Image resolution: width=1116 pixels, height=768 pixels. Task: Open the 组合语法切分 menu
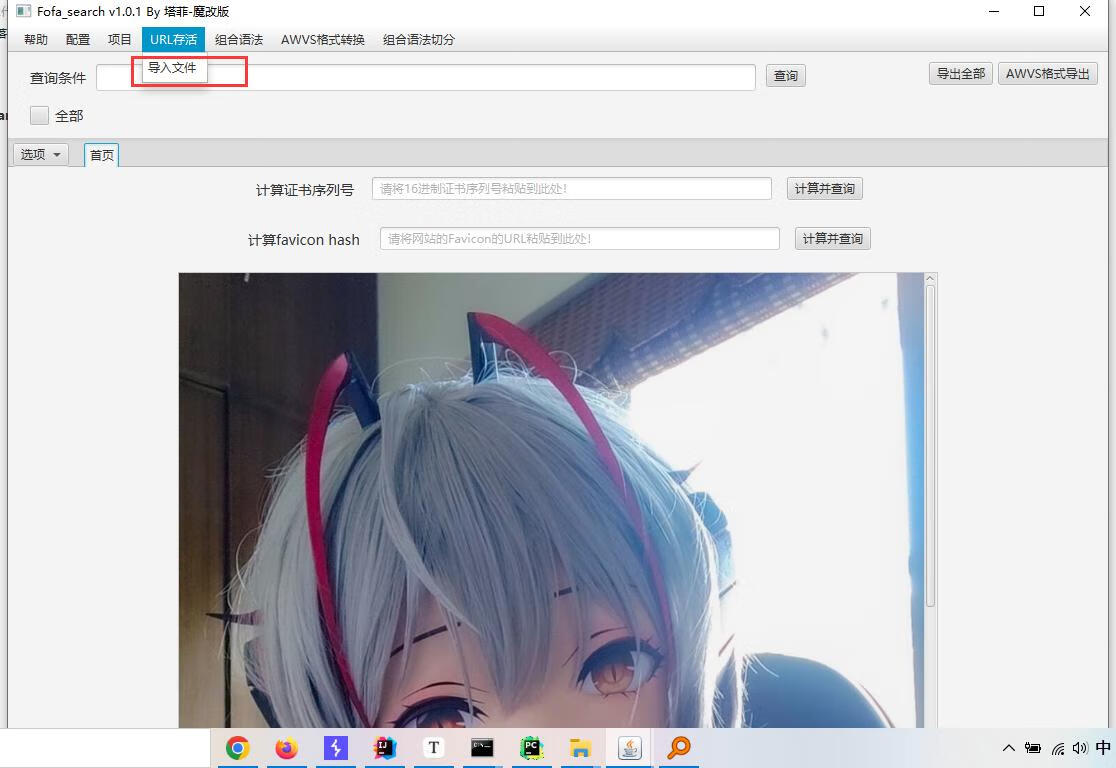[x=418, y=40]
